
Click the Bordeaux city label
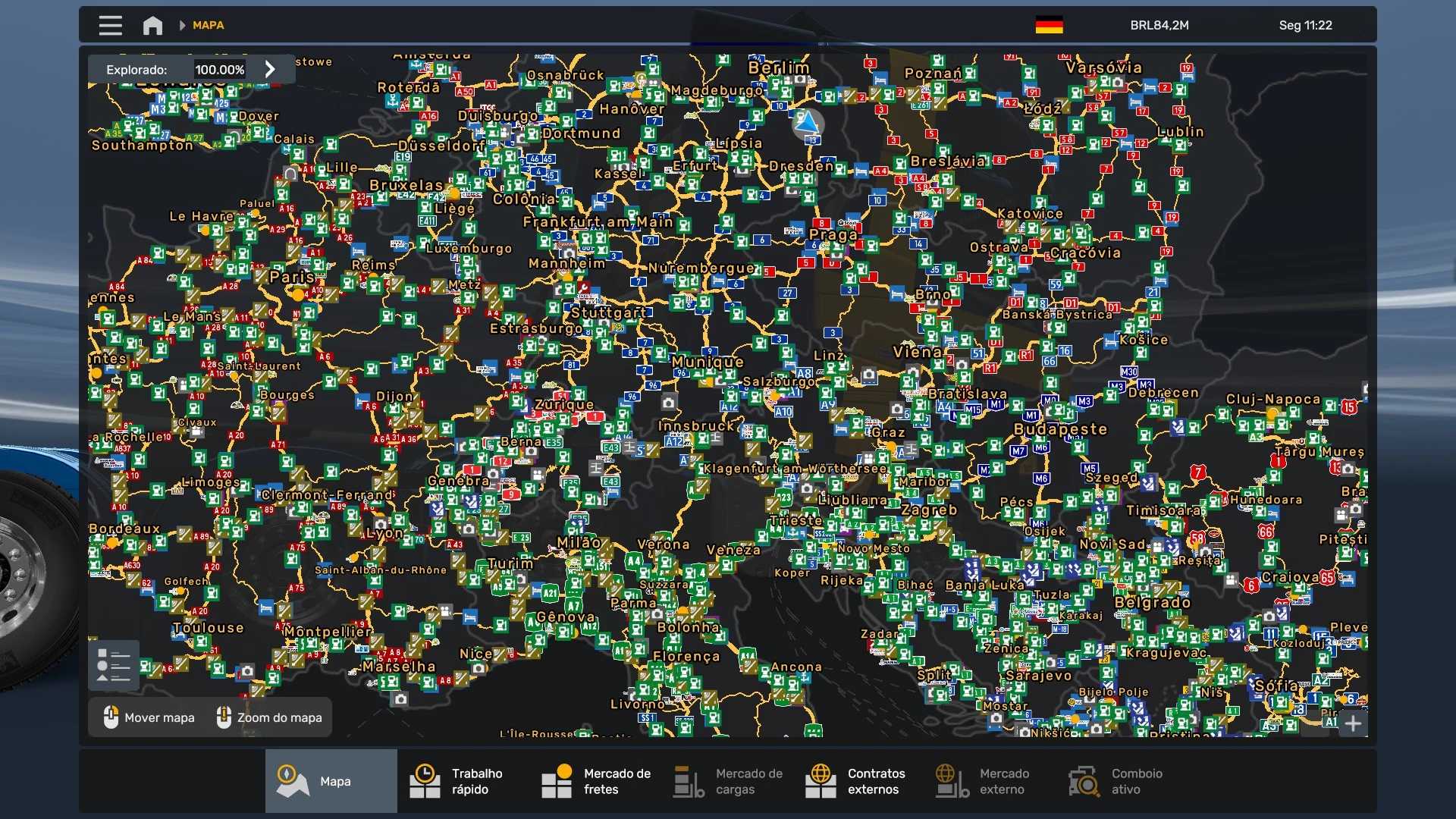(124, 529)
